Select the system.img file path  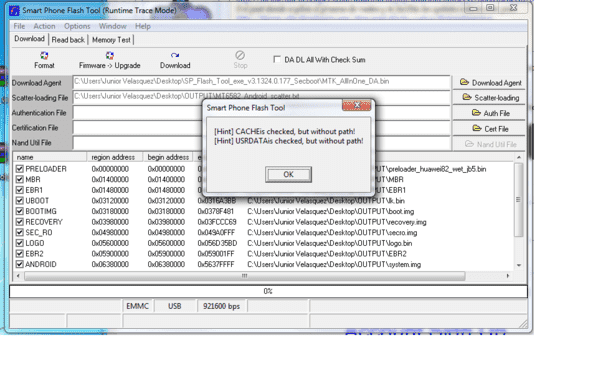334,264
